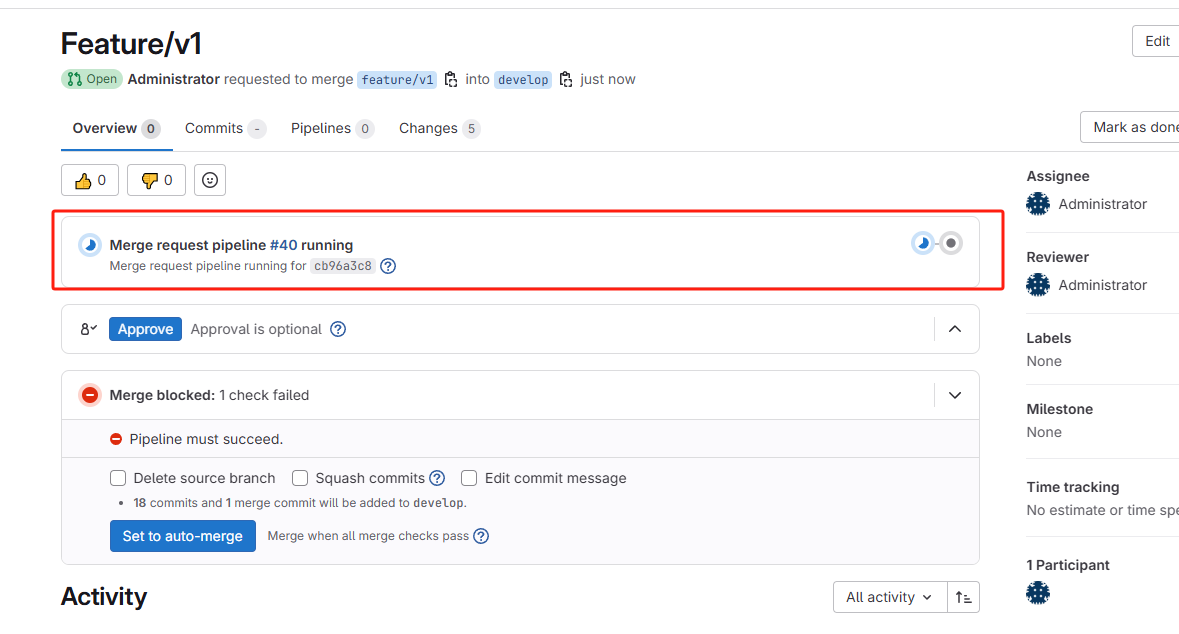Click the Approve button
Image resolution: width=1179 pixels, height=634 pixels.
[145, 329]
